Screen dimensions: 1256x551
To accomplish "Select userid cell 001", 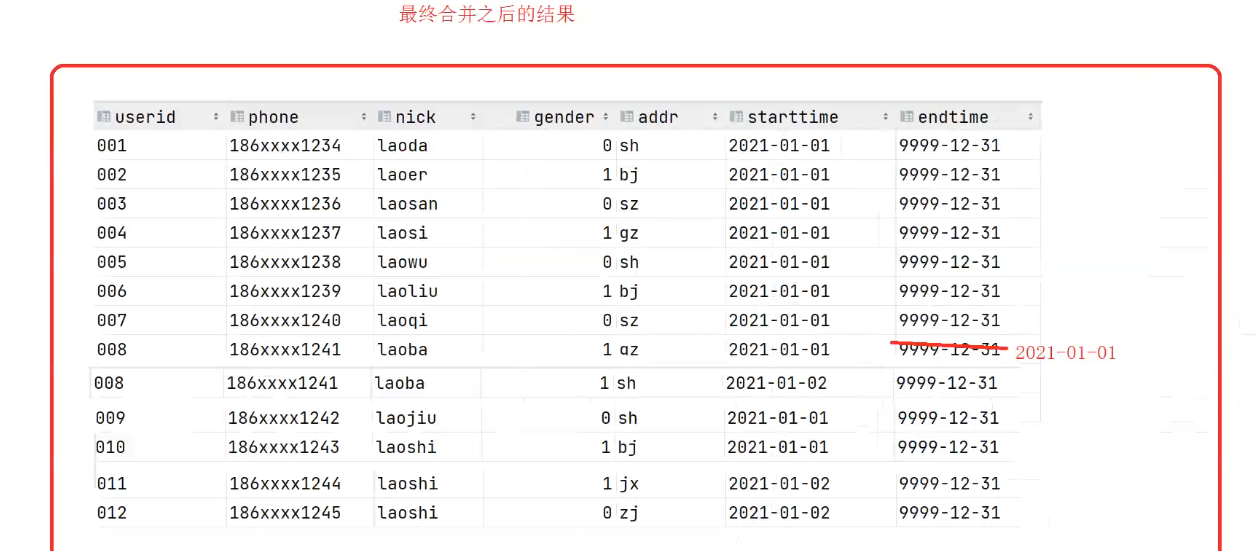I will coord(112,146).
